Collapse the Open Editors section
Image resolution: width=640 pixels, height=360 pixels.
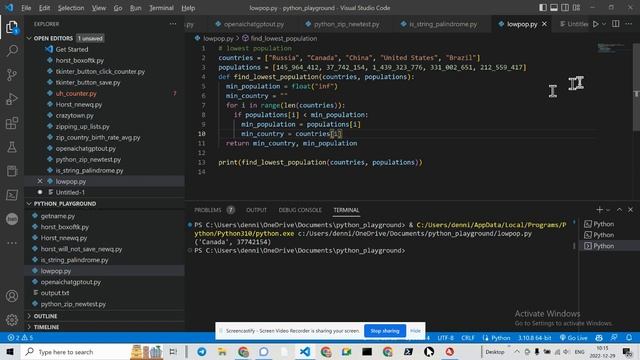[53, 38]
